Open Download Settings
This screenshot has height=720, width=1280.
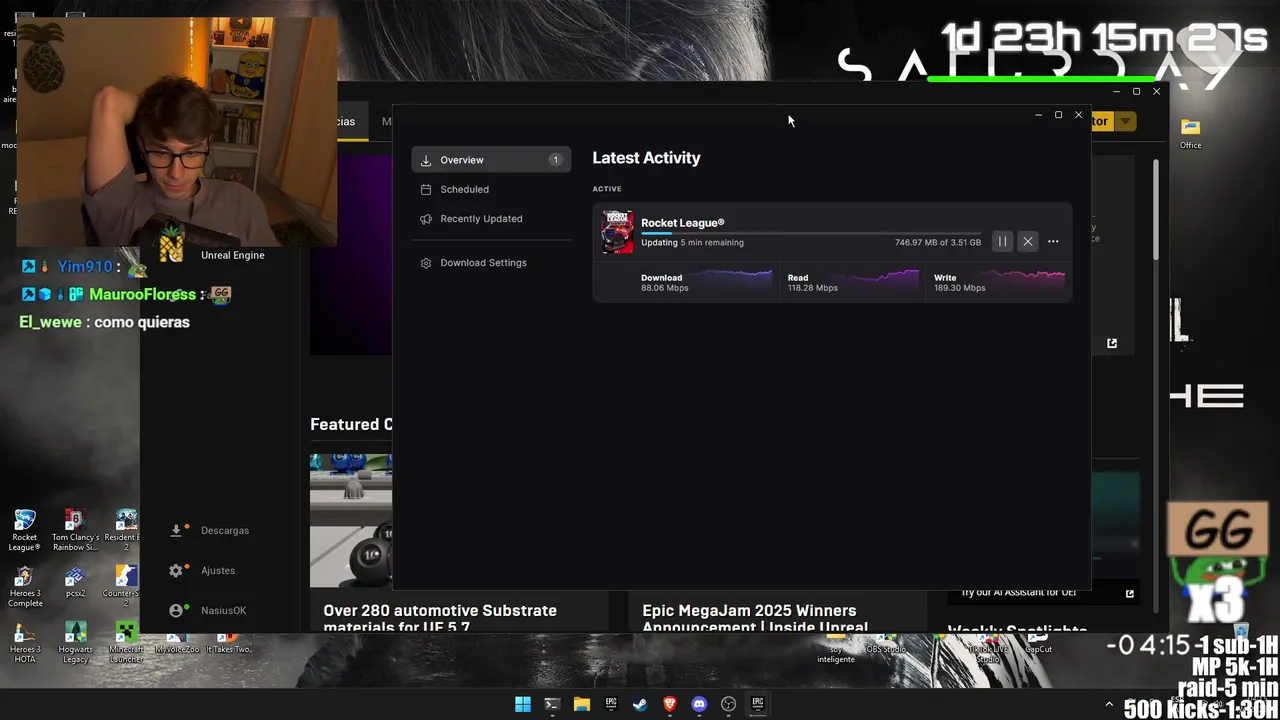click(x=491, y=262)
